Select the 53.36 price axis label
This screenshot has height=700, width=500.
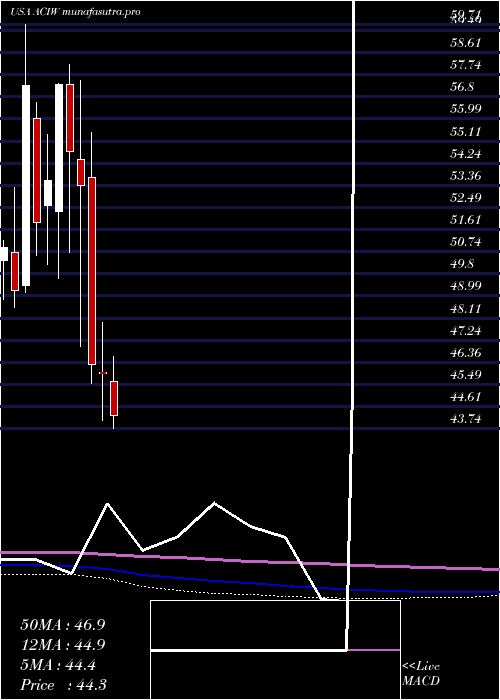pyautogui.click(x=466, y=175)
